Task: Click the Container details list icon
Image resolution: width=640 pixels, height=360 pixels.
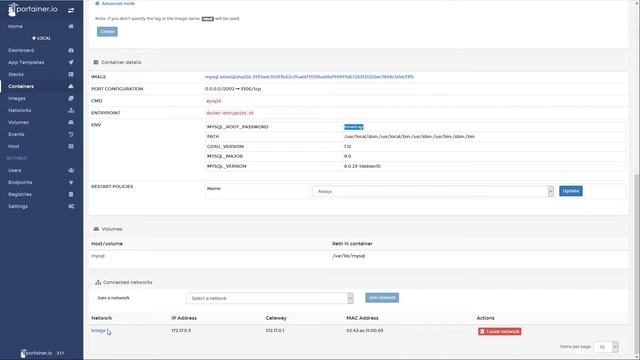Action: 96,62
